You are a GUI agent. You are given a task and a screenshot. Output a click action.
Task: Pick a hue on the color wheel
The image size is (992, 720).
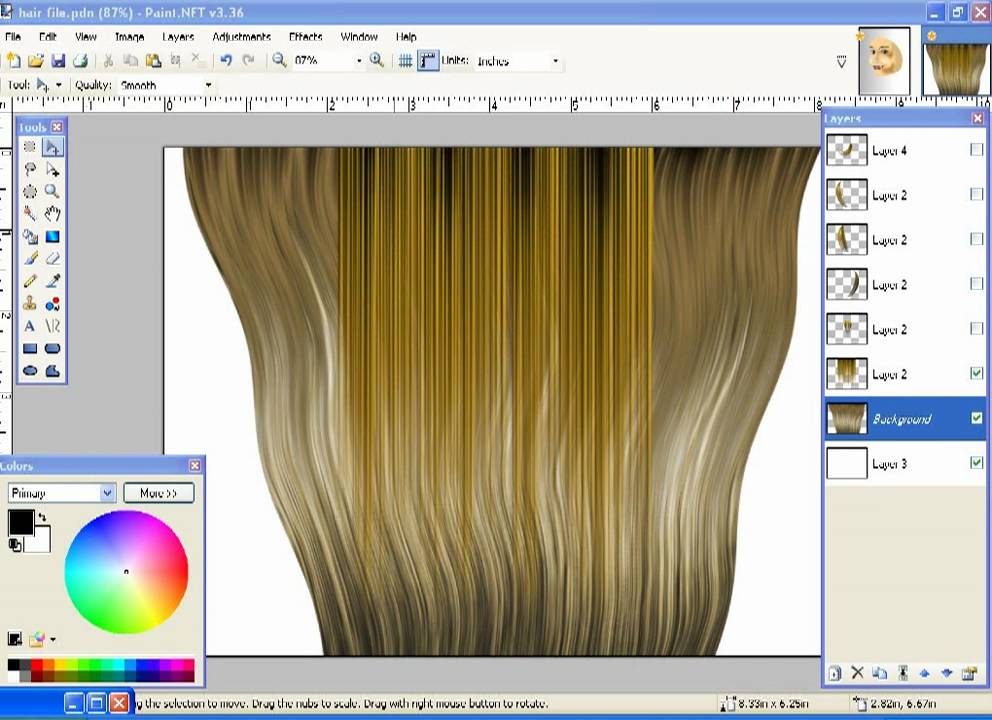click(x=126, y=571)
